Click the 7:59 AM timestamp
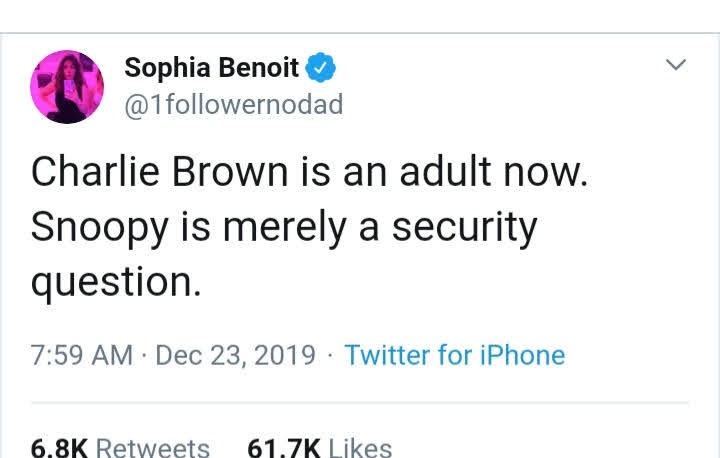Viewport: 720px width, 458px height. tap(82, 355)
